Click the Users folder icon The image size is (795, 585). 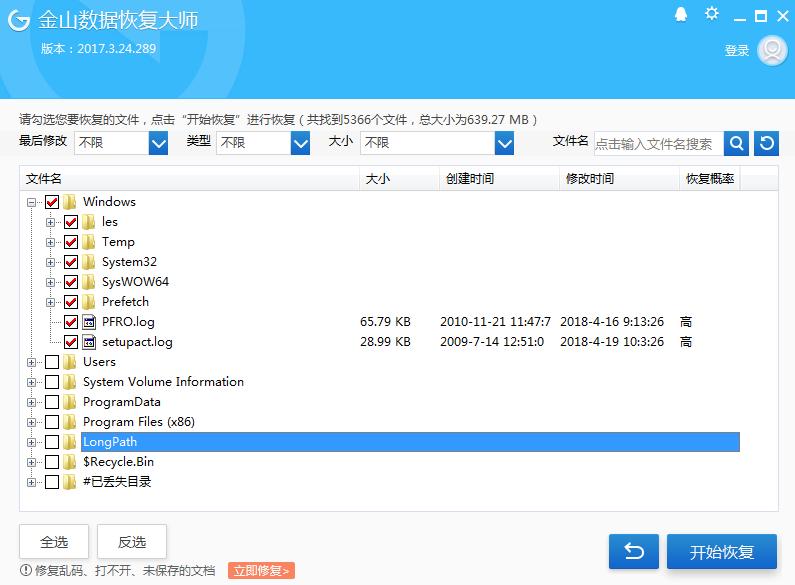(69, 362)
